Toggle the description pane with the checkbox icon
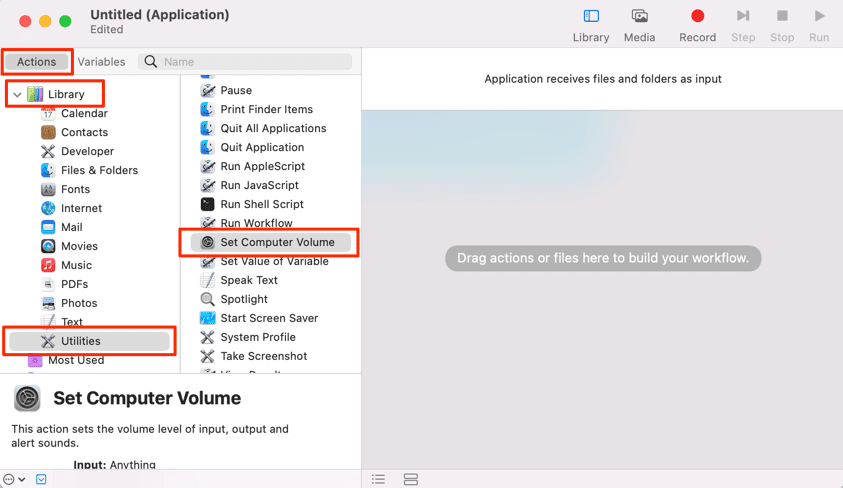The width and height of the screenshot is (843, 488). click(x=41, y=479)
